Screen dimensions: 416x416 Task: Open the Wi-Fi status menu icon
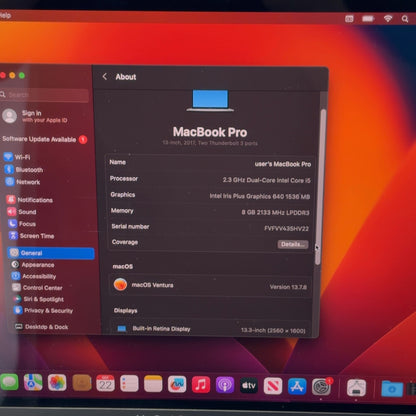pyautogui.click(x=388, y=18)
